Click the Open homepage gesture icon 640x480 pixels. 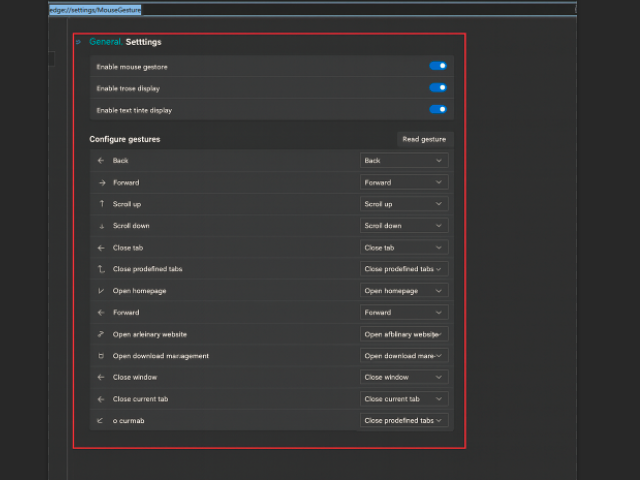[x=101, y=291]
